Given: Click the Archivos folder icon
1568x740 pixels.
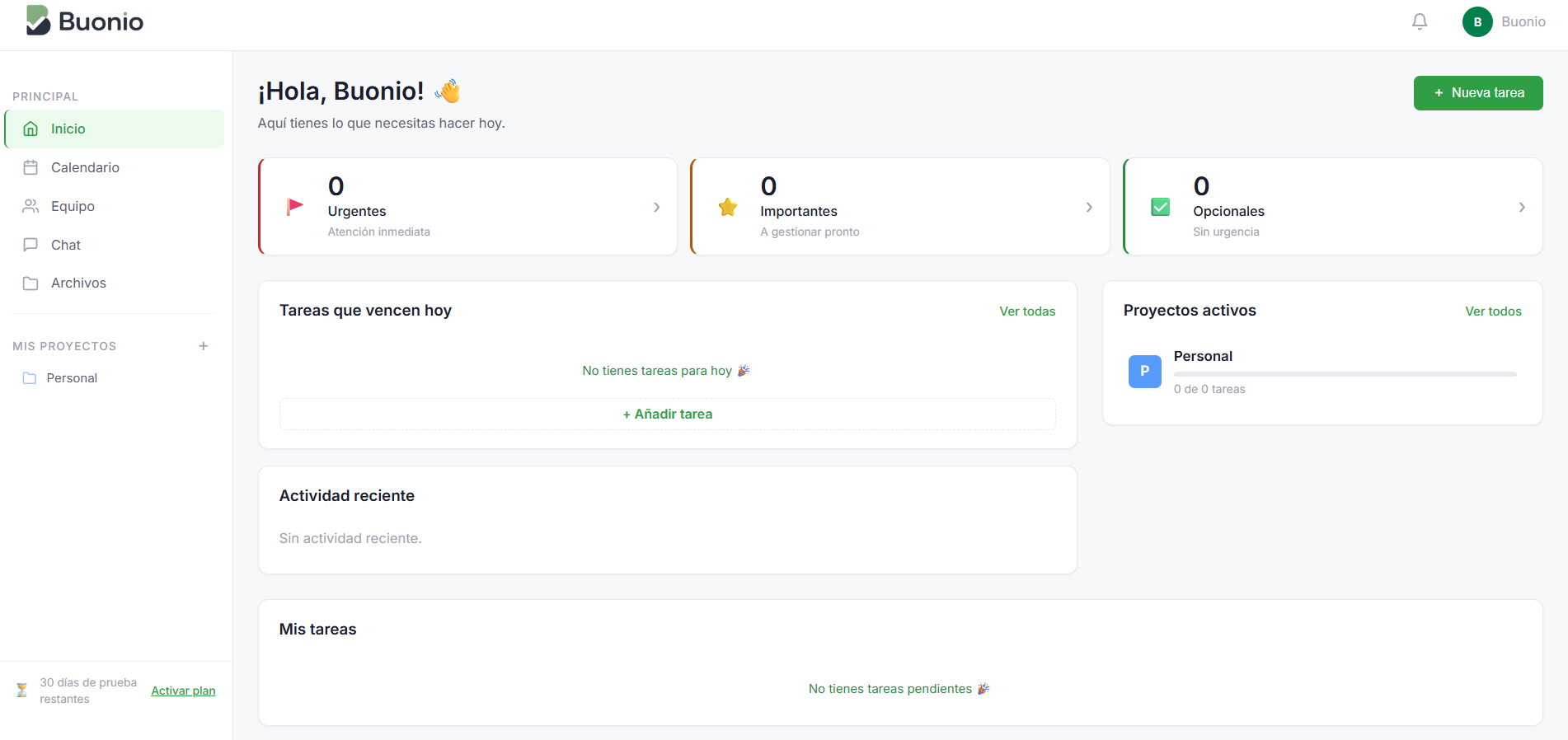Looking at the screenshot, I should [31, 283].
